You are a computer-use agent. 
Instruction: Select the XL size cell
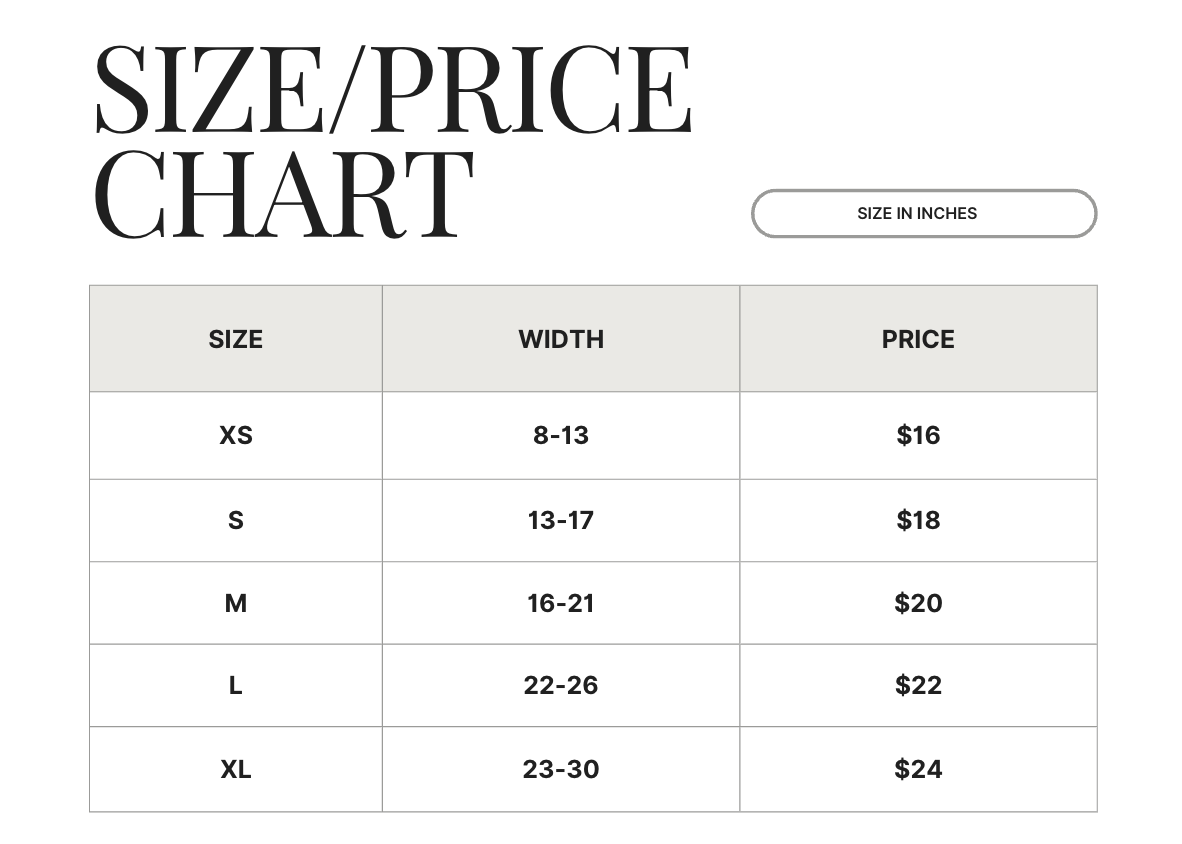click(x=236, y=769)
